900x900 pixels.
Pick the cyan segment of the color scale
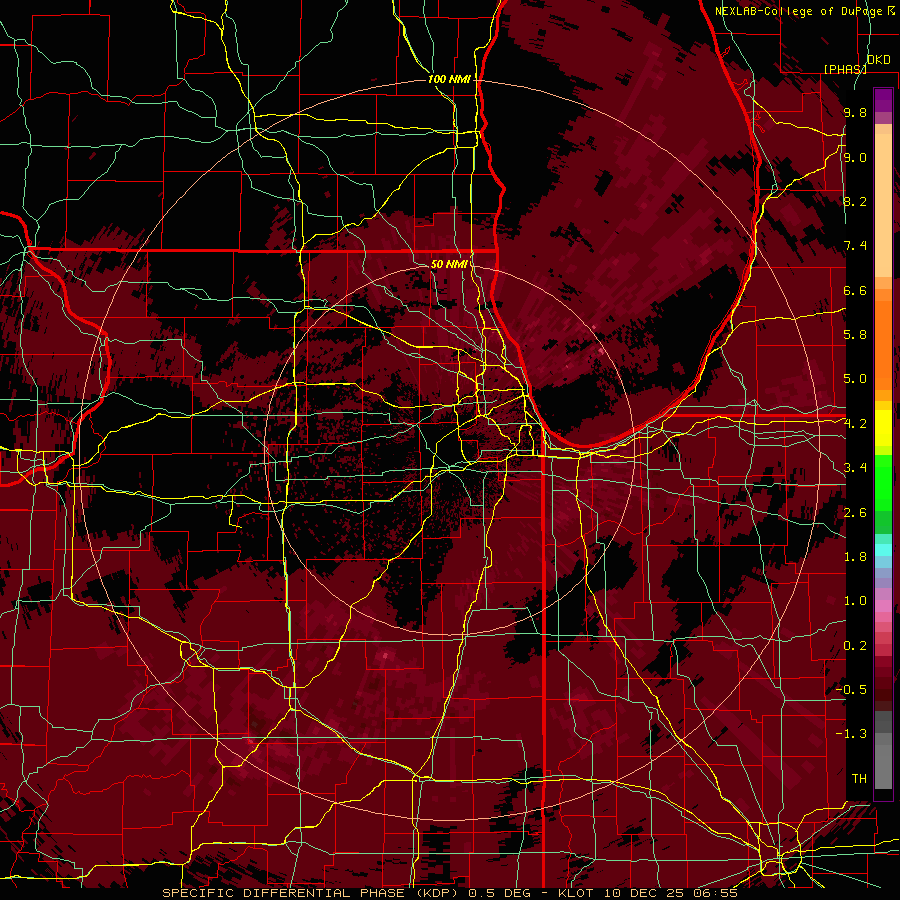click(x=883, y=550)
